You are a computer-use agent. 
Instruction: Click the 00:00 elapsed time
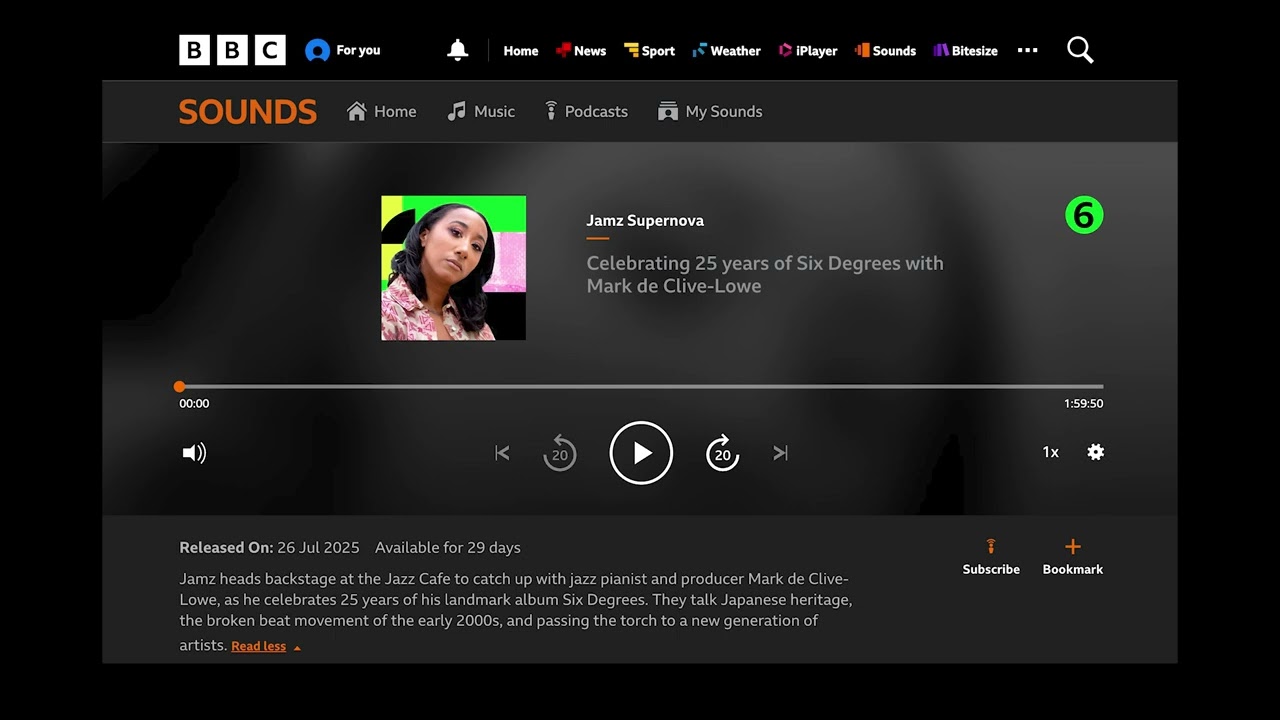[194, 404]
